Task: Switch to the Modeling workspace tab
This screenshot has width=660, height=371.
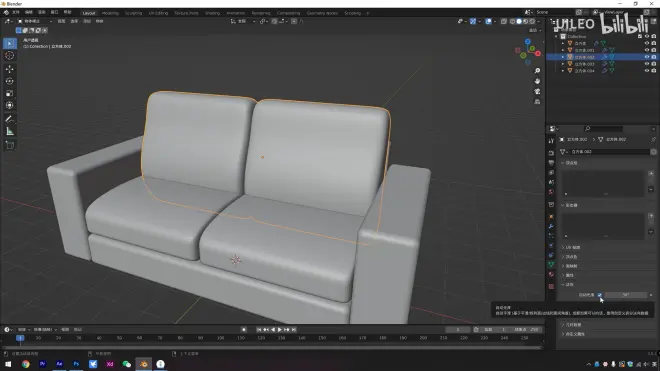Action: coord(110,13)
